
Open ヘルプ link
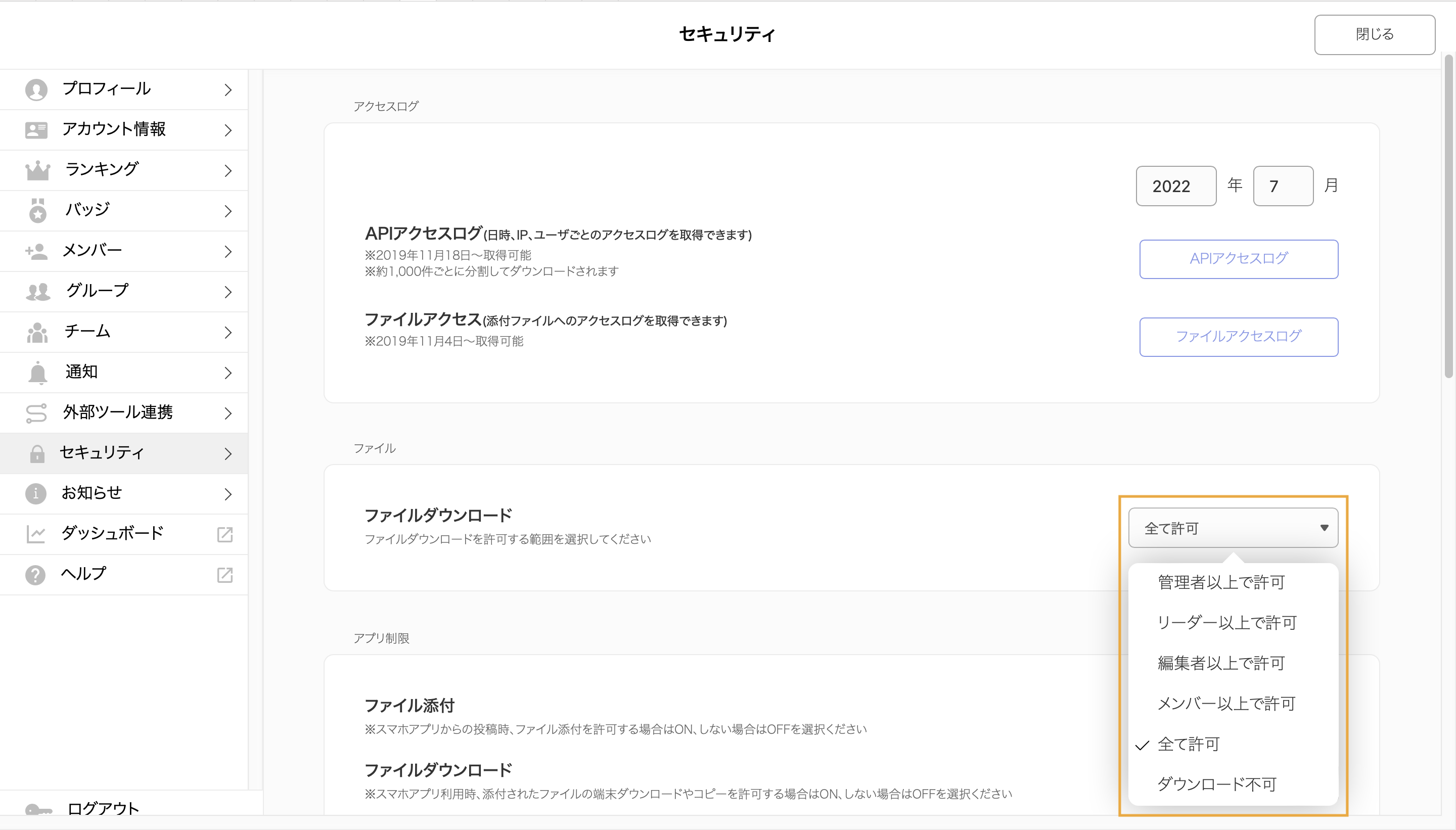tap(124, 575)
